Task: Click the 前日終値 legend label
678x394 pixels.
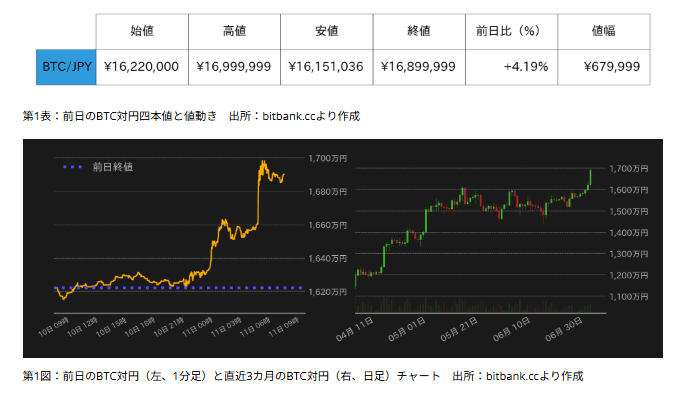Action: click(x=112, y=167)
